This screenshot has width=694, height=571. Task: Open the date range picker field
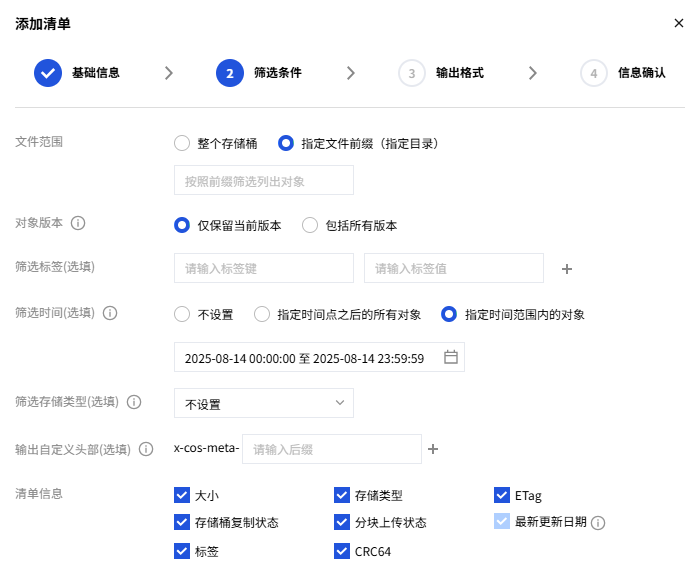click(305, 358)
